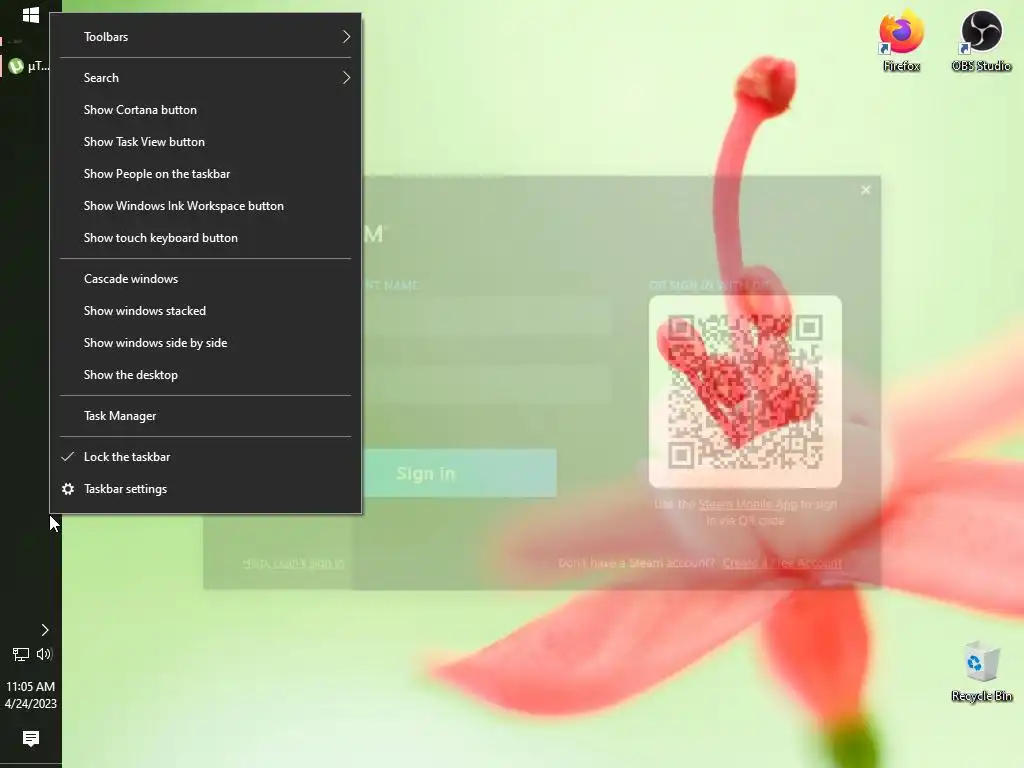Close the Steam sign-in window
The image size is (1024, 768).
[x=865, y=190]
